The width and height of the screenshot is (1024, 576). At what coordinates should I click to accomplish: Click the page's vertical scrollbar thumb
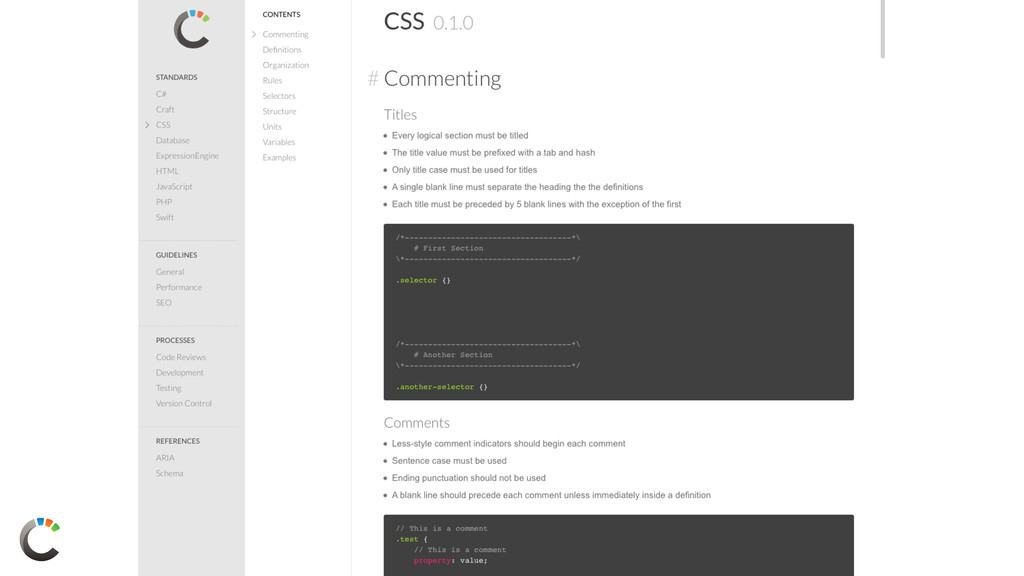pos(882,30)
